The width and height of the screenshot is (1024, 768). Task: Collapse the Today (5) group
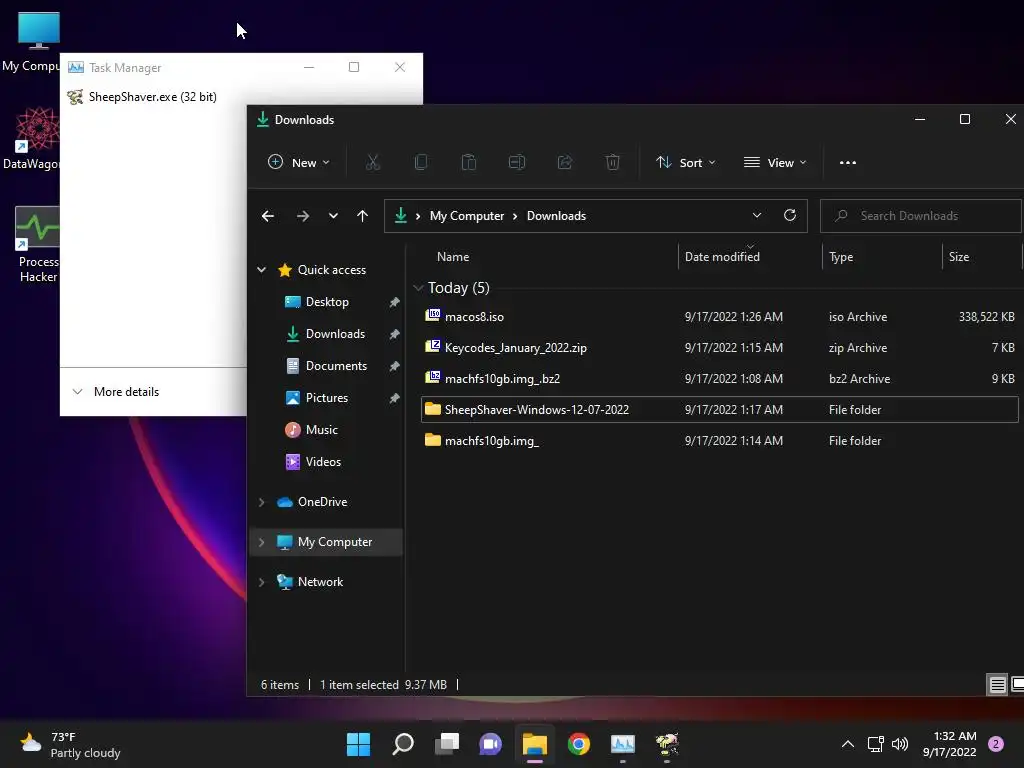[x=418, y=288]
